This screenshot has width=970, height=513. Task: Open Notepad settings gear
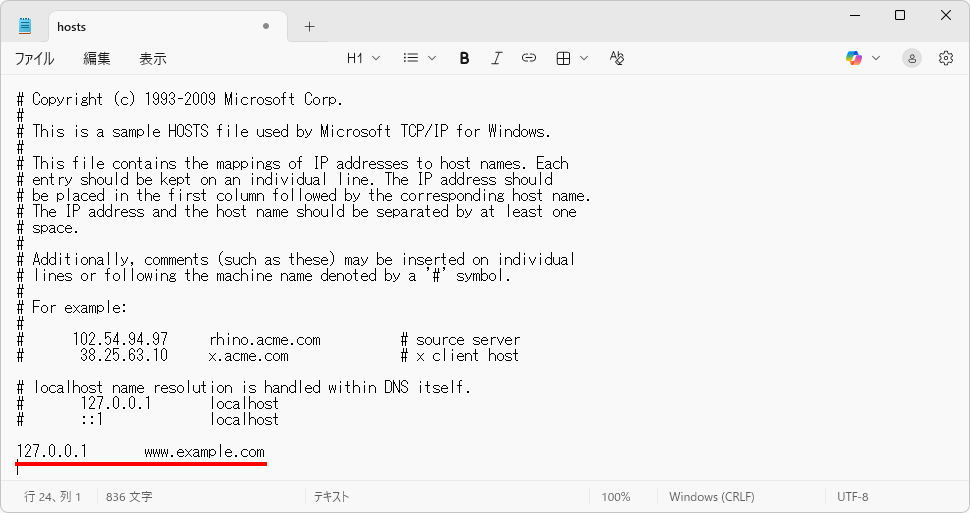[946, 58]
